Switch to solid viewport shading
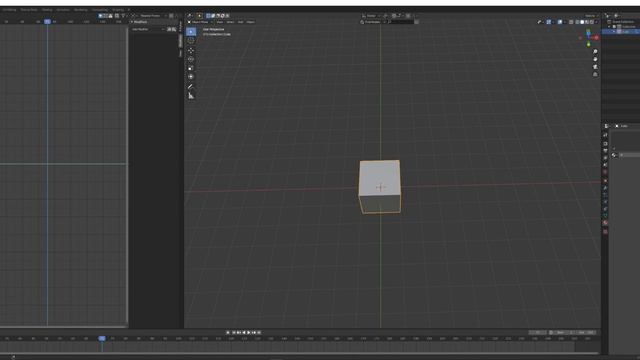 582,22
